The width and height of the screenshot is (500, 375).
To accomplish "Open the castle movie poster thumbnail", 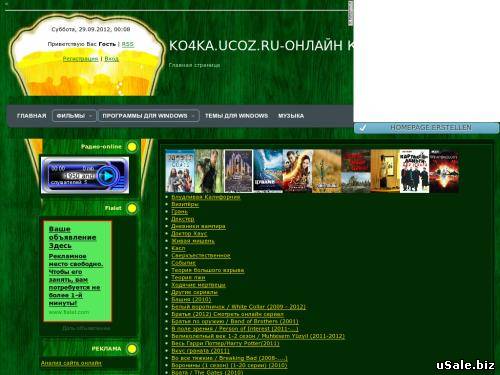I will (238, 171).
